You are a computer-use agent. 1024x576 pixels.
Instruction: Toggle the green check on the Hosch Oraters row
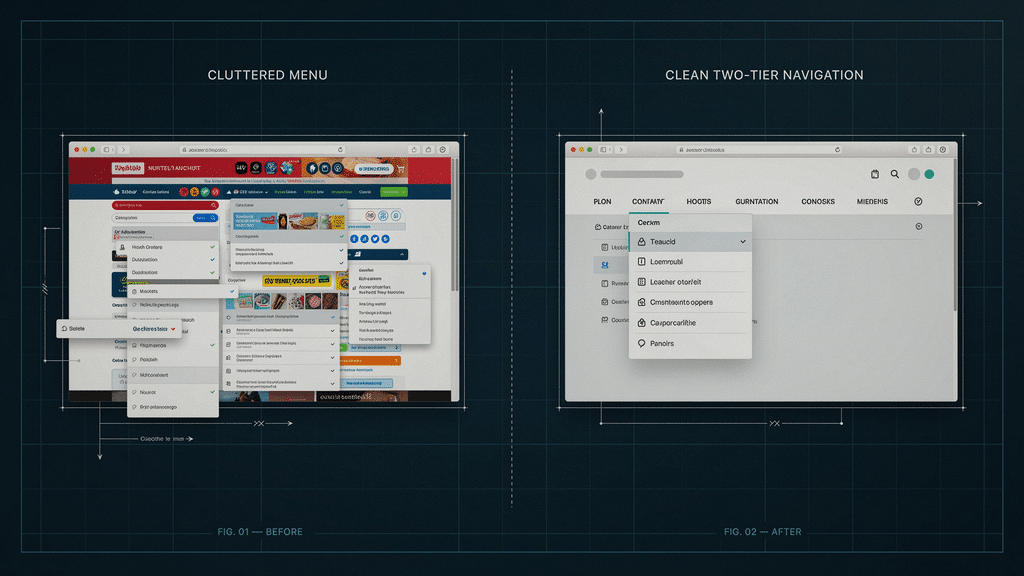(x=212, y=247)
